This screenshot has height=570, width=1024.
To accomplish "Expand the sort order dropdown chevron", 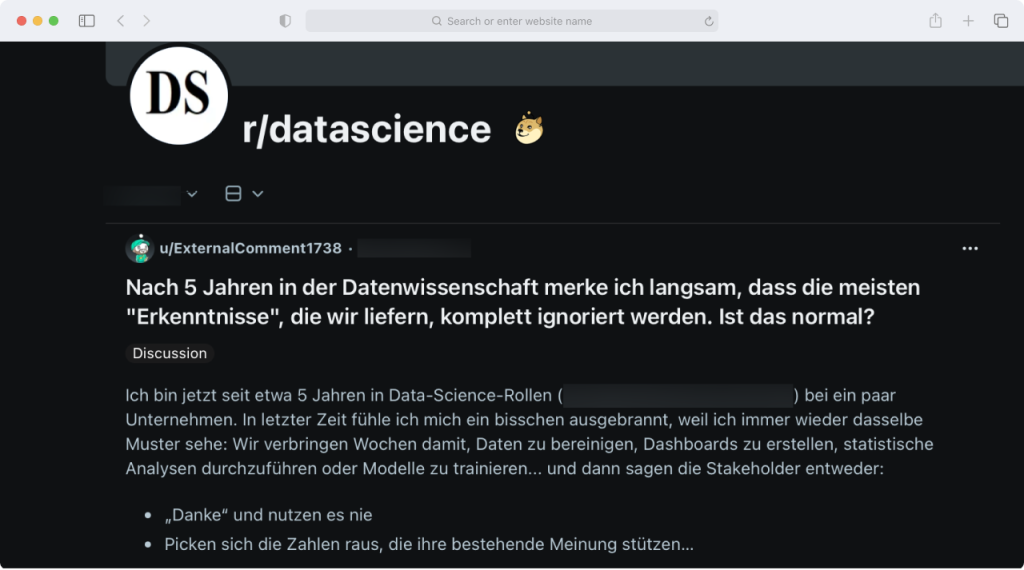I will 191,194.
